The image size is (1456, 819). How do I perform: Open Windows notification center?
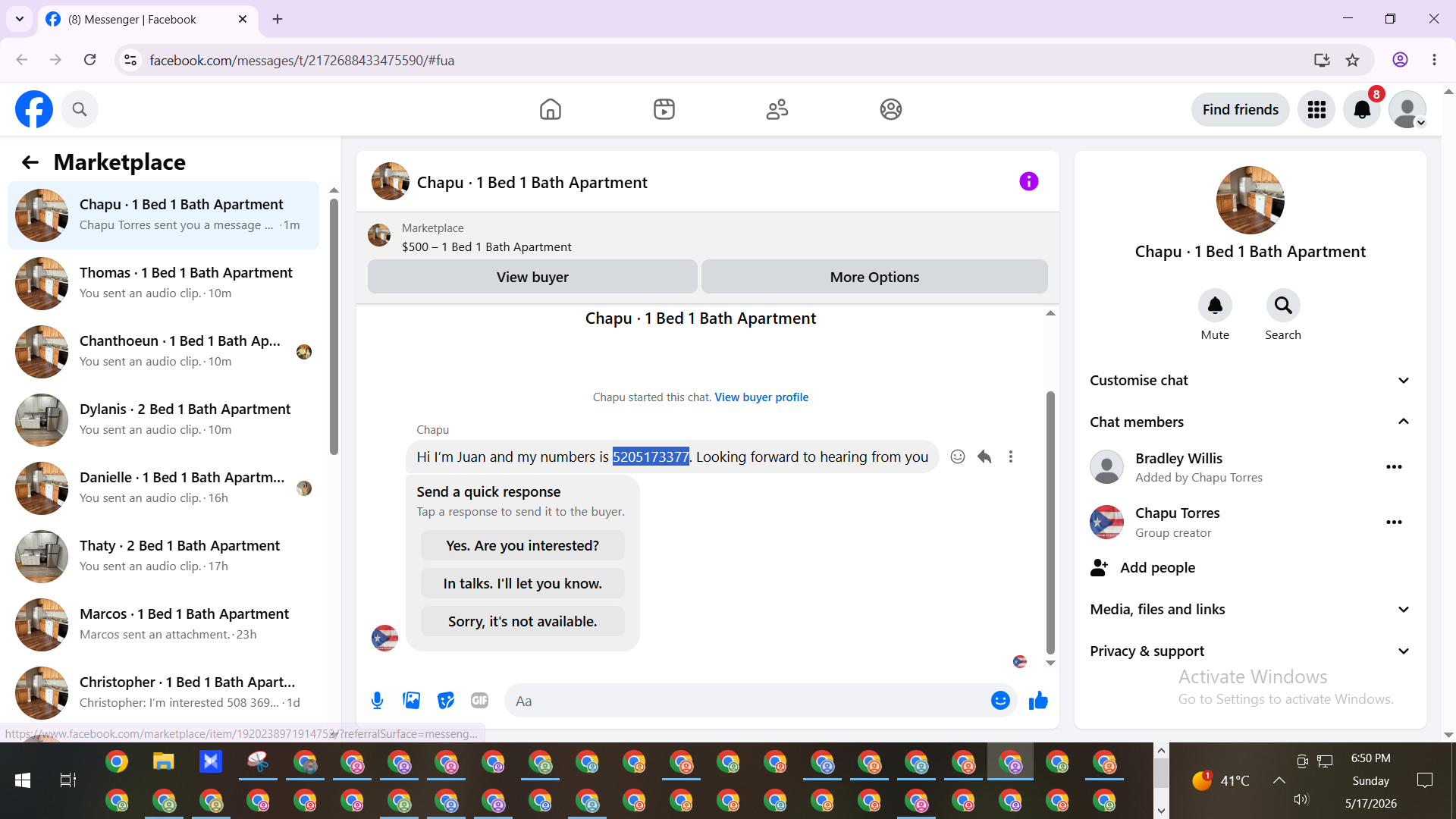1425,780
